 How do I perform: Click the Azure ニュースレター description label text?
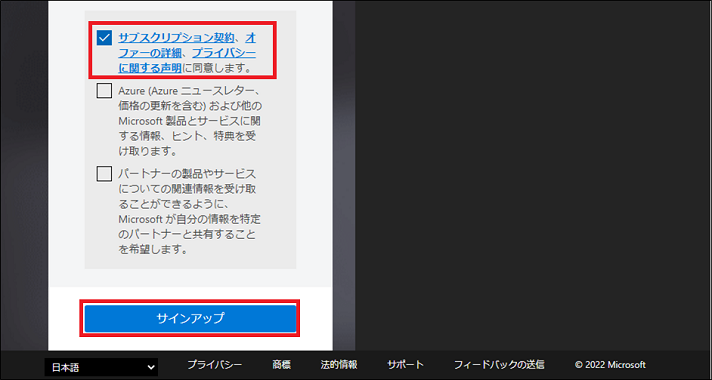[190, 121]
